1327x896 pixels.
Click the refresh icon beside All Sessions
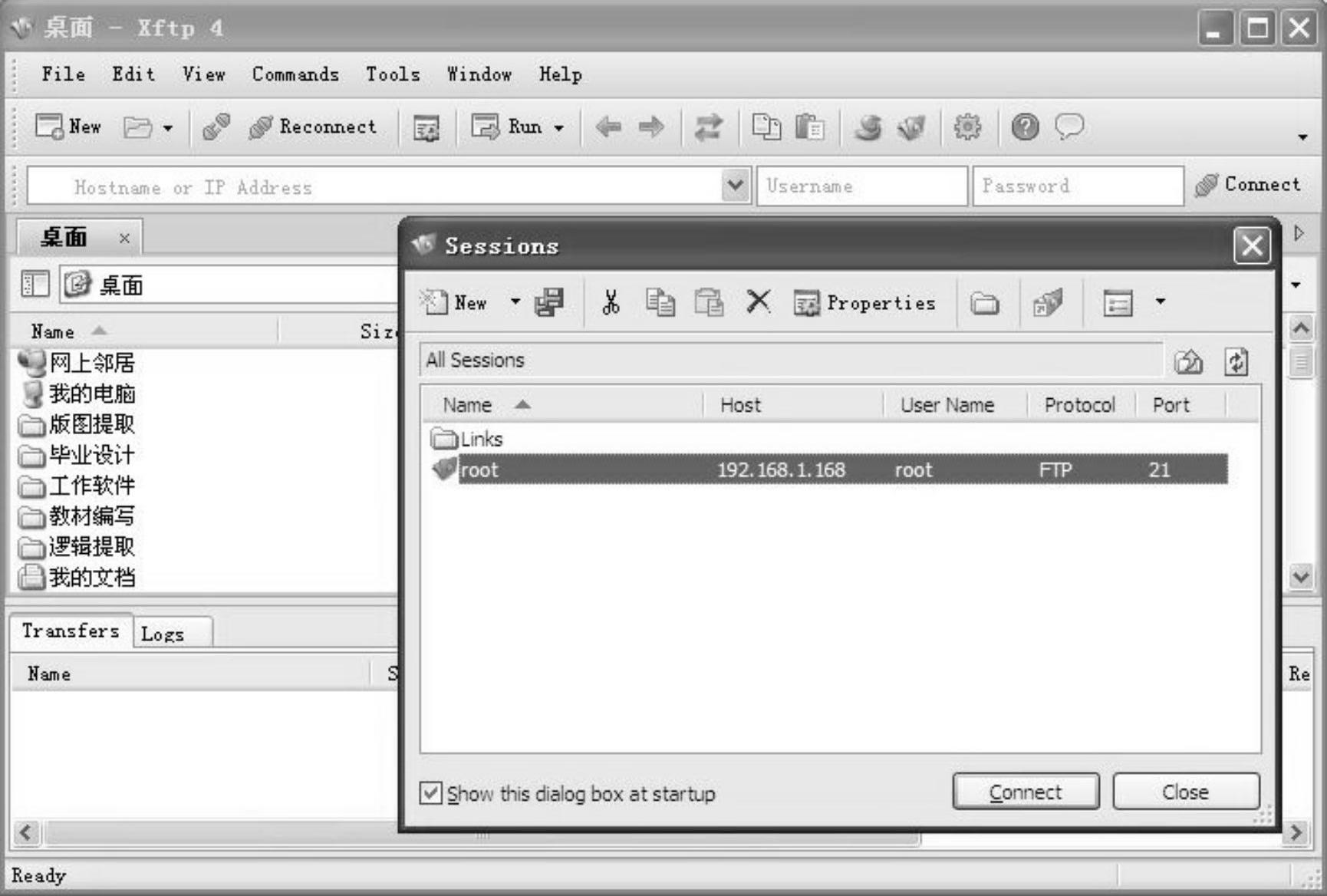coord(1236,361)
